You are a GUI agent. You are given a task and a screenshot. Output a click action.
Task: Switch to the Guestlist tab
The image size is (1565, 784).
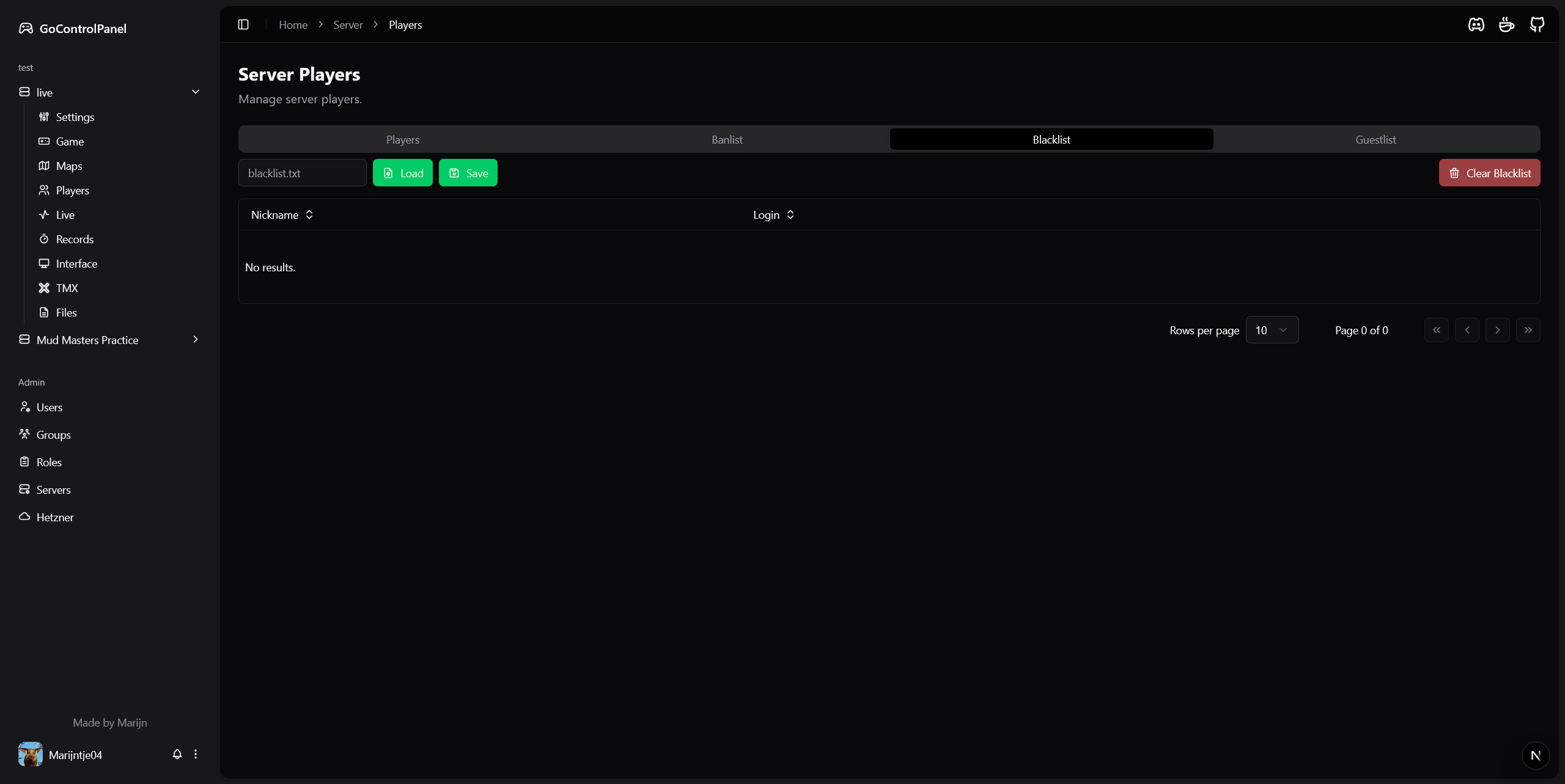pyautogui.click(x=1375, y=139)
